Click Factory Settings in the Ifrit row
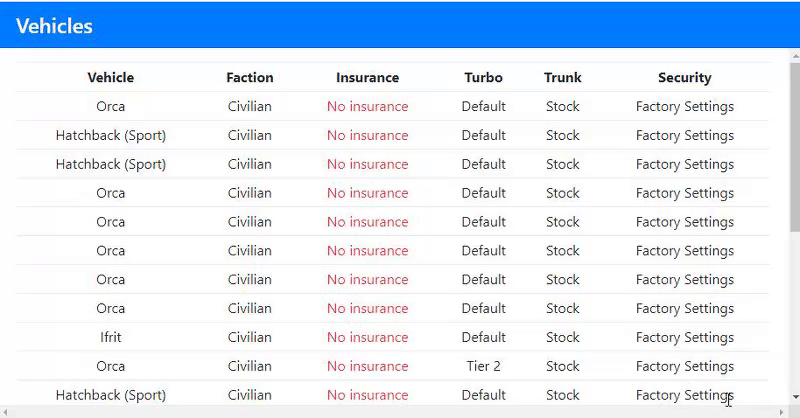Screen dimensions: 800x418 click(684, 337)
